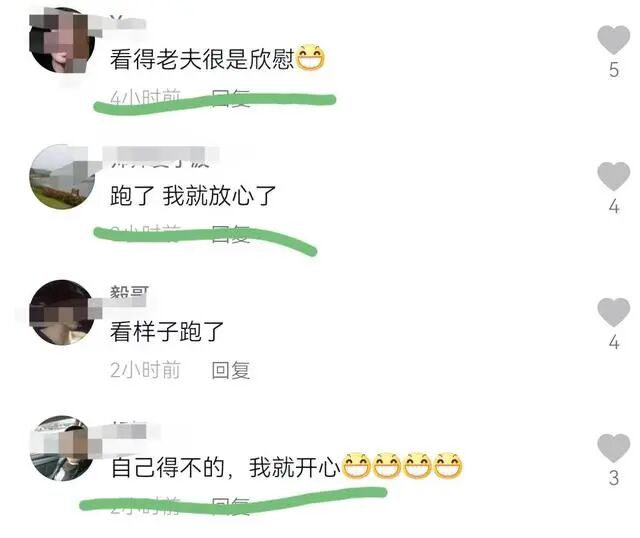Click 回复 under '跑了 我就放心了'
Screen dimensions: 640x538
tap(231, 234)
